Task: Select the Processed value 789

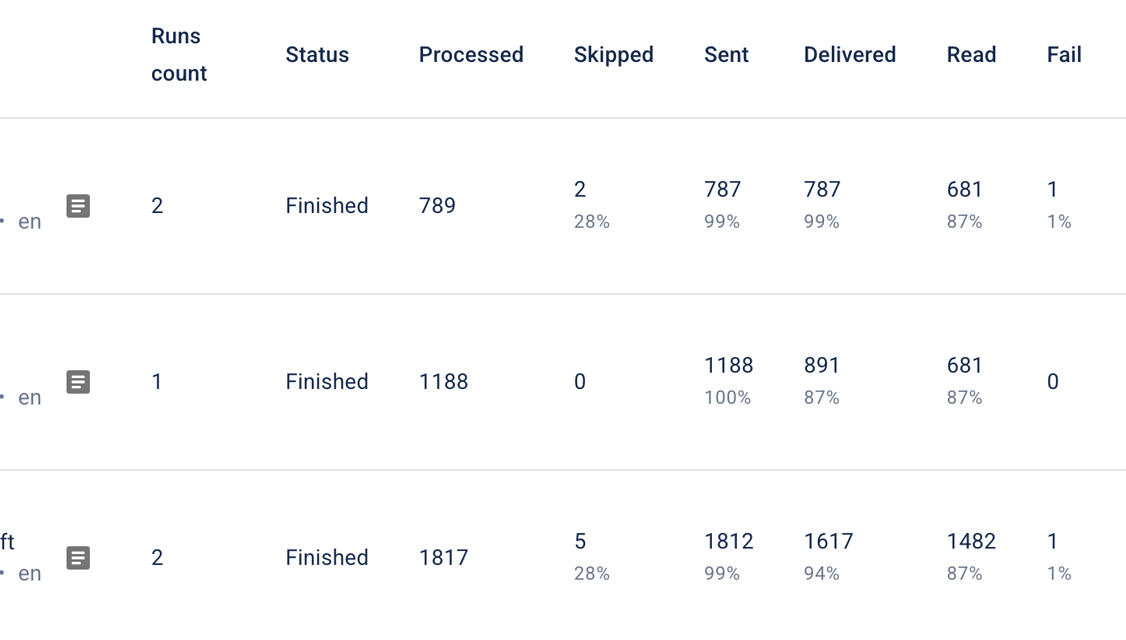Action: tap(437, 206)
